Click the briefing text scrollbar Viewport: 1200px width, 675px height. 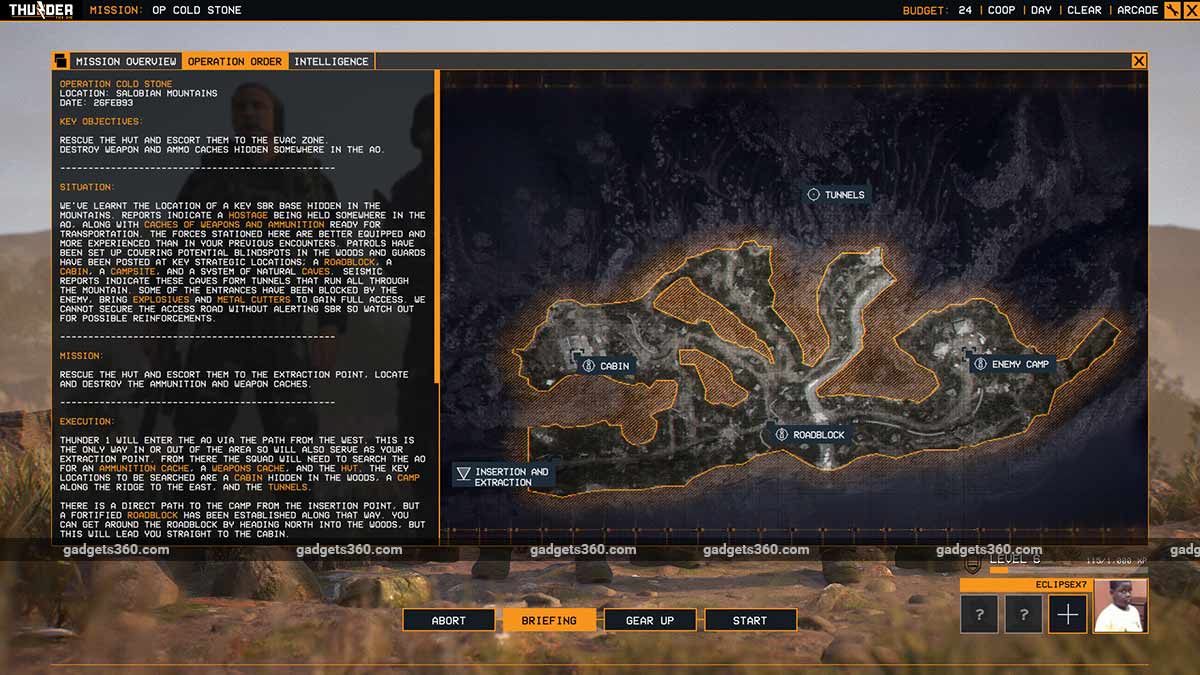437,225
